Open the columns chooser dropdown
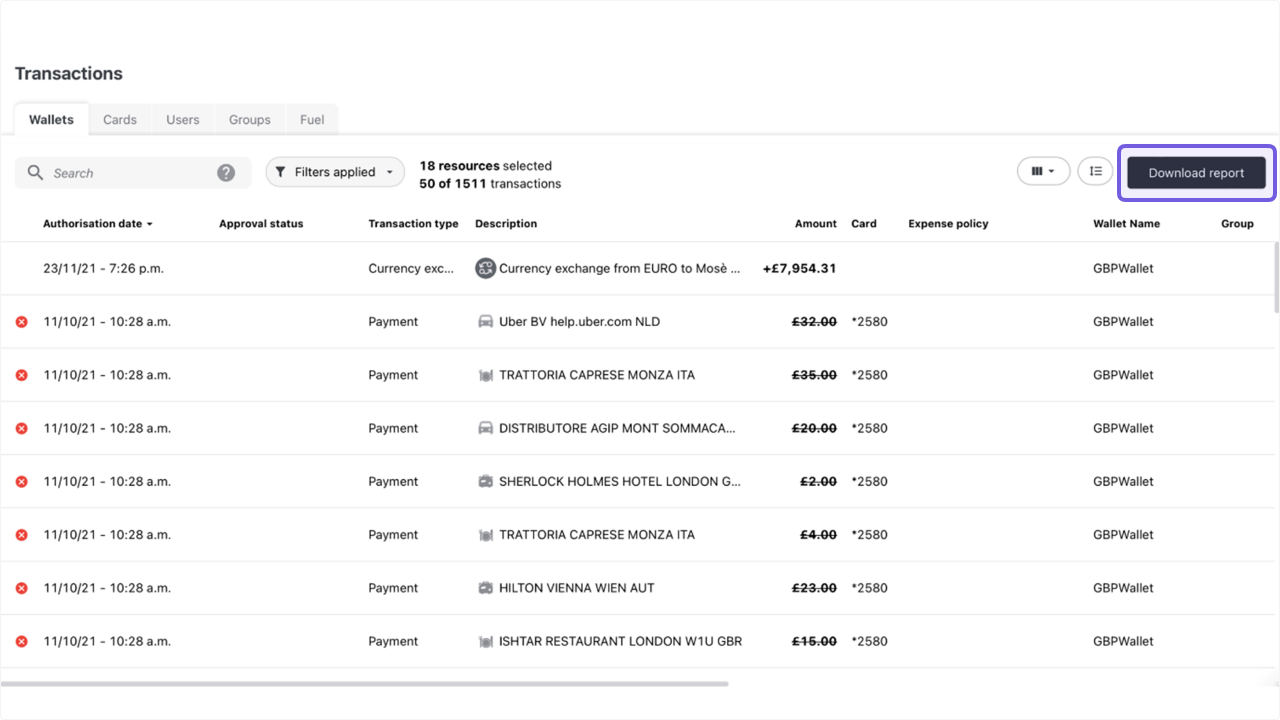1280x720 pixels. [x=1044, y=172]
